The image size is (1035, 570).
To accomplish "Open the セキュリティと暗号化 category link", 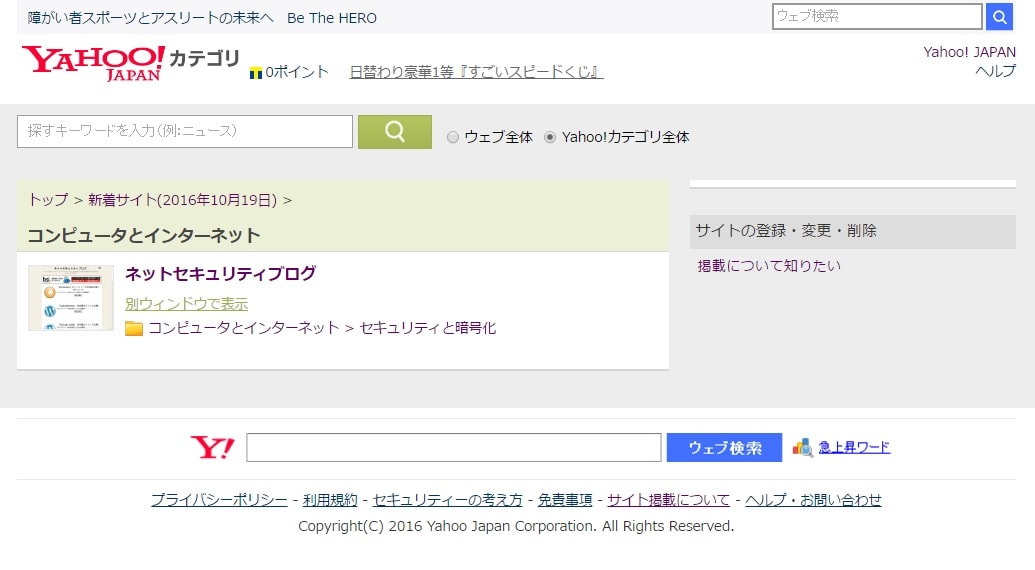I will pos(428,328).
